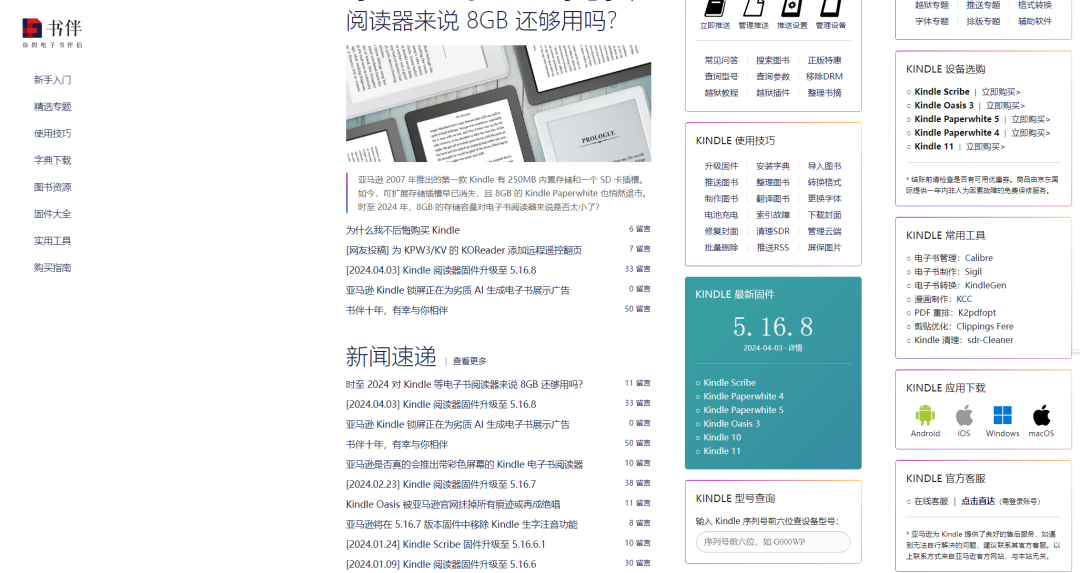
Task: Click 立即购买 next to Kindle Scribe
Action: pyautogui.click(x=1001, y=92)
